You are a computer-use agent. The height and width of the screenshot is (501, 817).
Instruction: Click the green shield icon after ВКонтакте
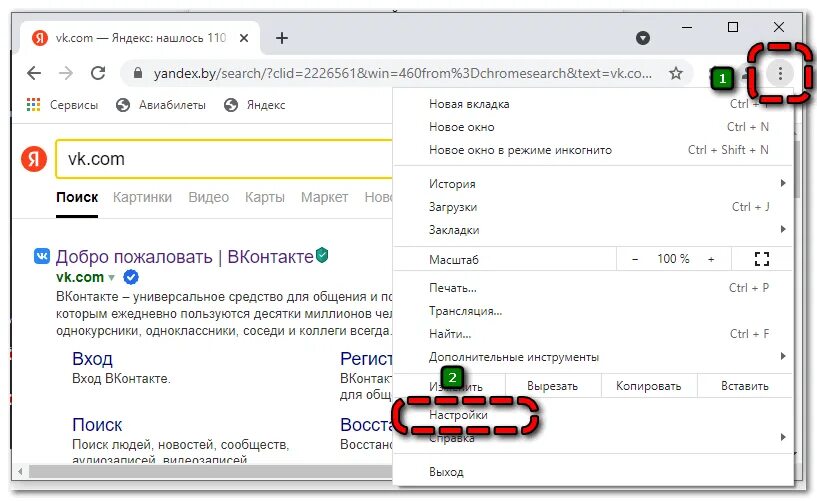click(322, 255)
